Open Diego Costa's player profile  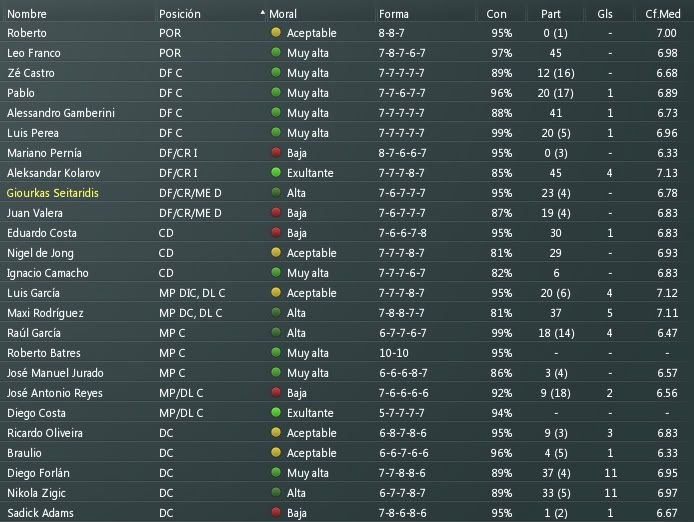click(36, 413)
